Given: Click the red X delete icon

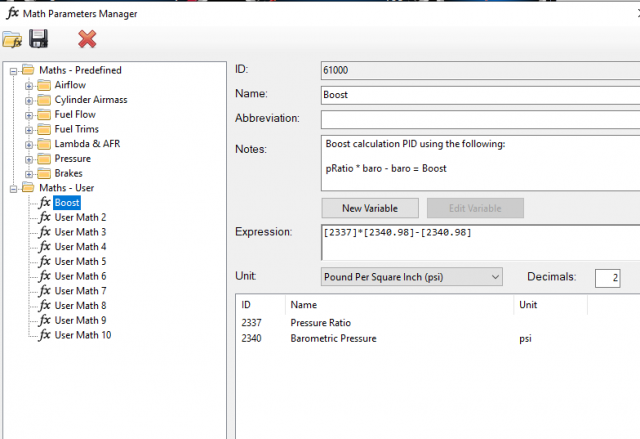Looking at the screenshot, I should coord(87,39).
